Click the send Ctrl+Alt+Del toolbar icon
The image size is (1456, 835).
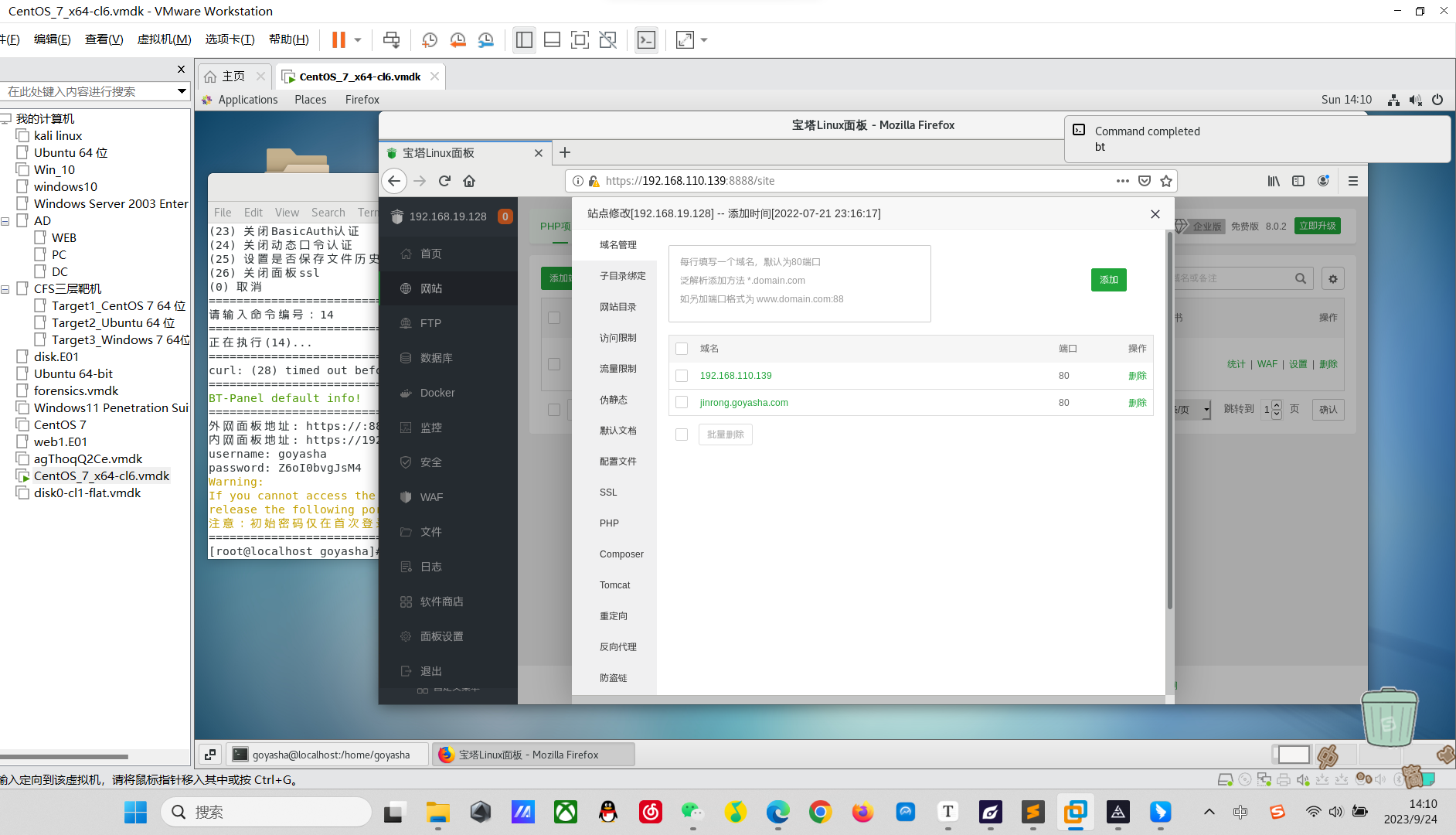pyautogui.click(x=392, y=39)
